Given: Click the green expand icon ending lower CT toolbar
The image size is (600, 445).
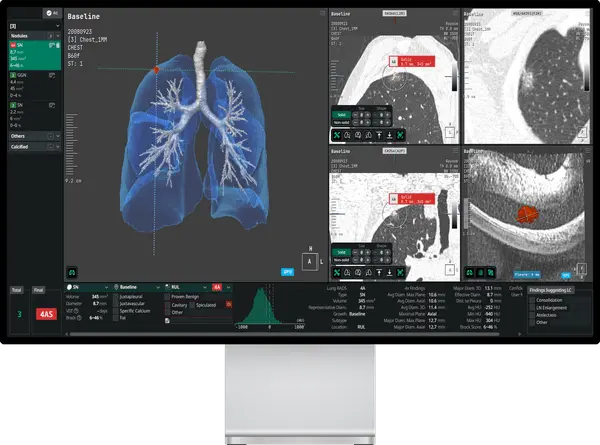Looking at the screenshot, I should coord(400,272).
